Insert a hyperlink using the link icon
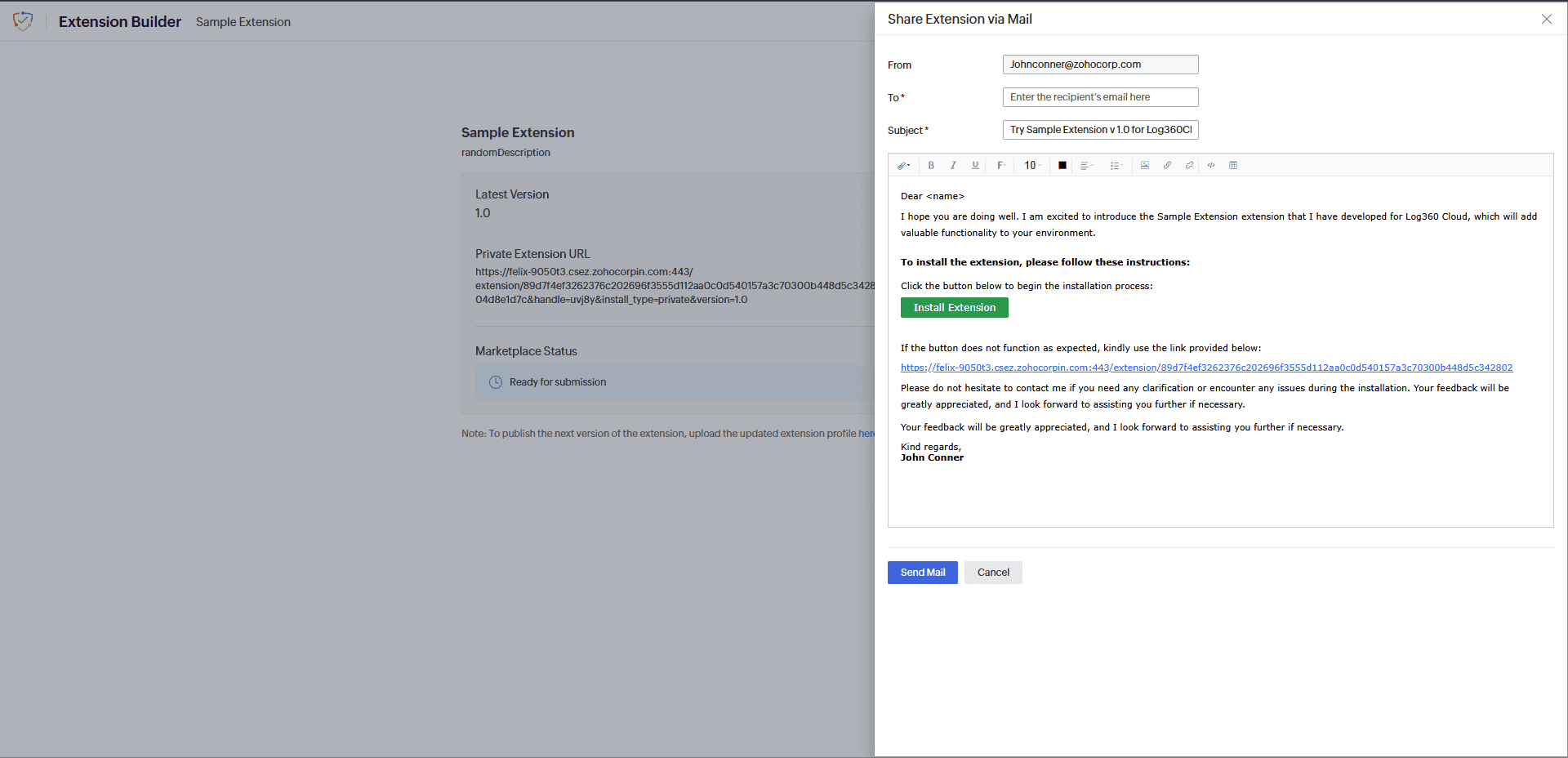The width and height of the screenshot is (1568, 758). (x=1167, y=165)
